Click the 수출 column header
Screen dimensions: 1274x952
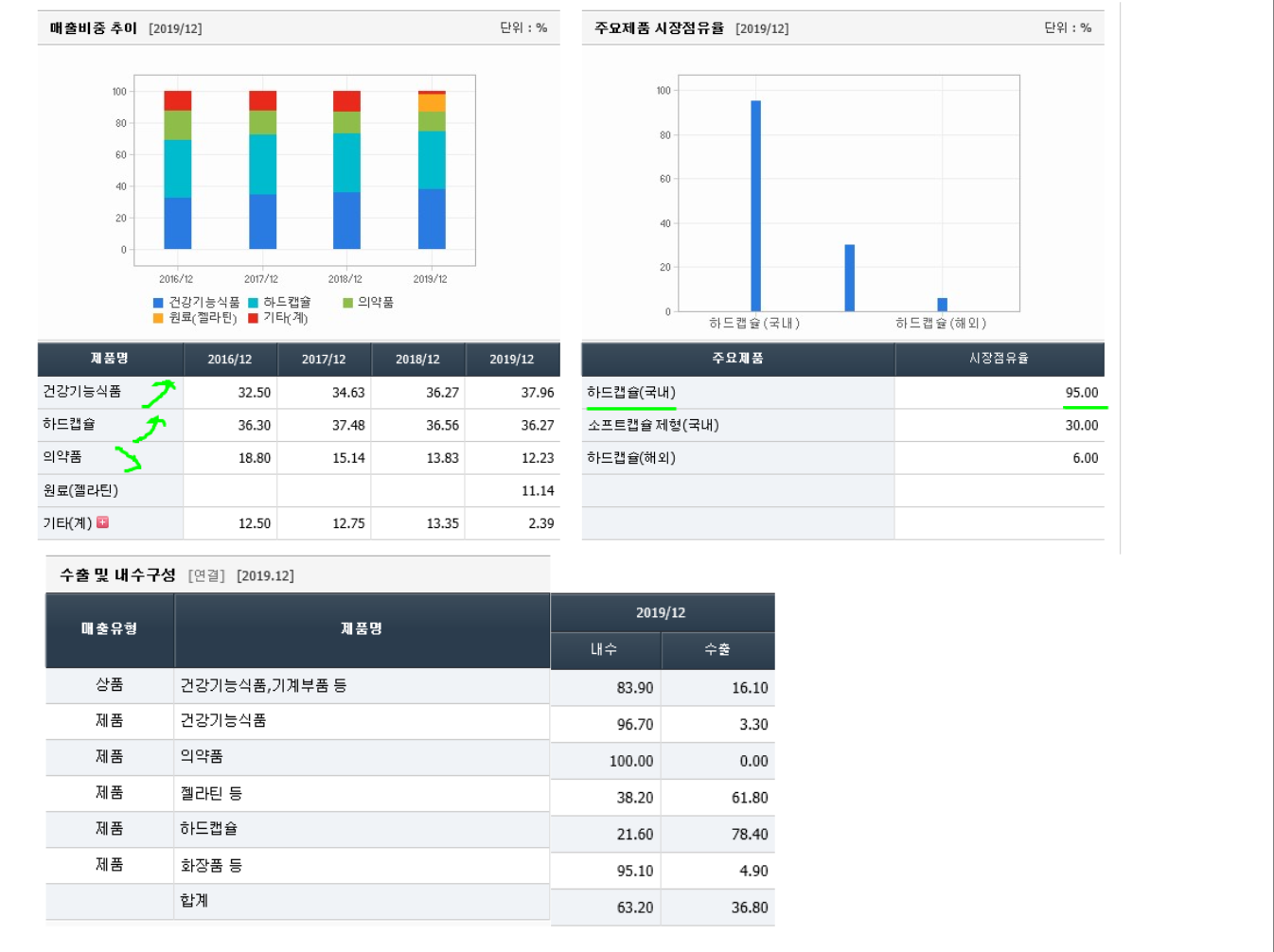(717, 650)
